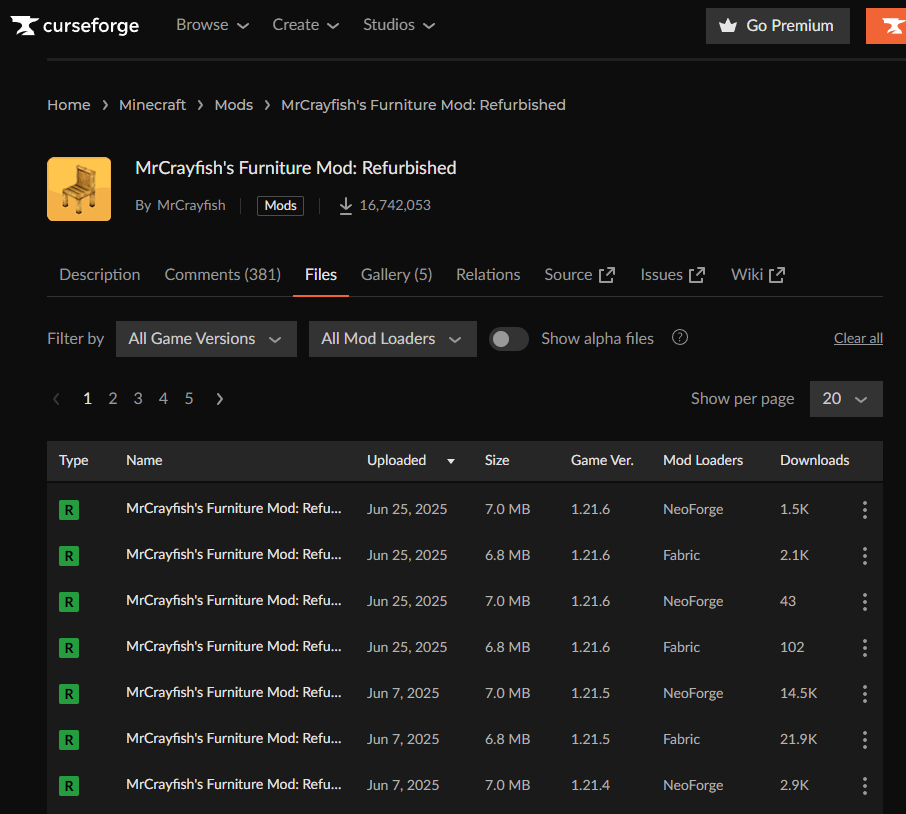Go to Minecraft breadcrumb
Image resolution: width=906 pixels, height=814 pixels.
point(153,105)
